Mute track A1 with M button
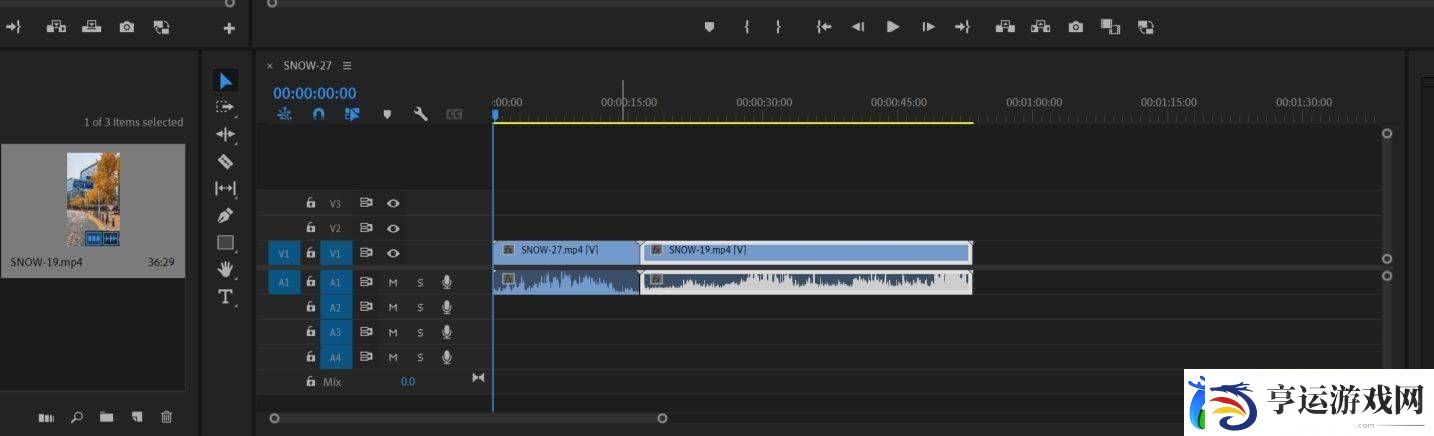 (393, 282)
